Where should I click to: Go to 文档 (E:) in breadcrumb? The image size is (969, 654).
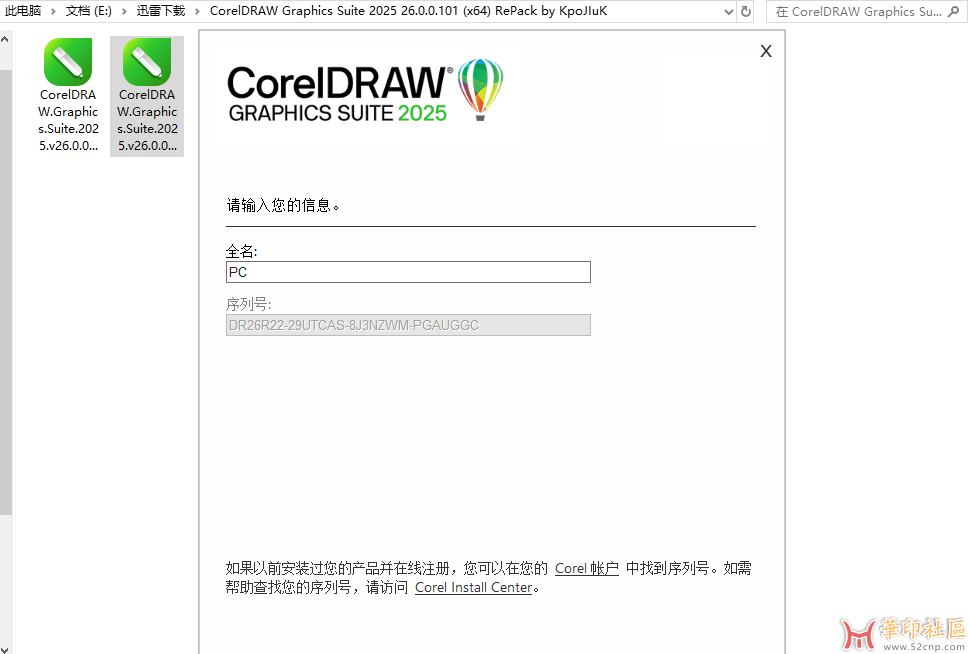(x=88, y=11)
